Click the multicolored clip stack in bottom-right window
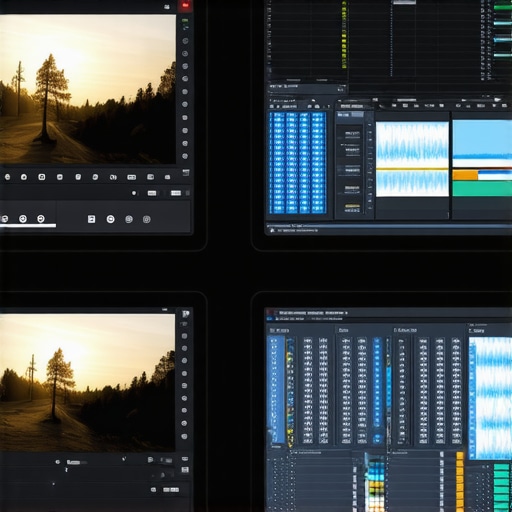Screen dimensions: 512x512 (376, 486)
